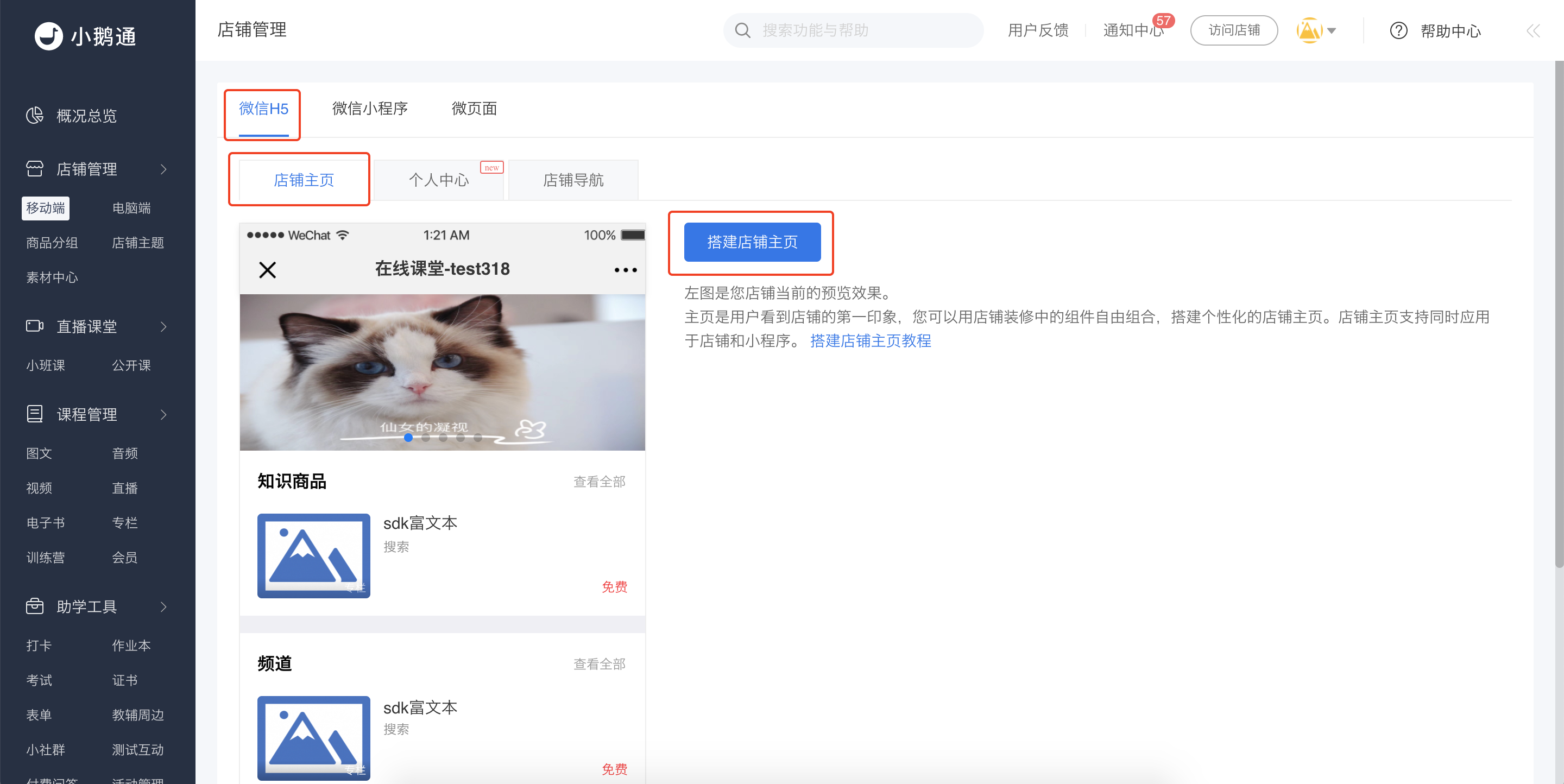
Task: Click the 小鹅通 logo icon
Action: point(48,36)
